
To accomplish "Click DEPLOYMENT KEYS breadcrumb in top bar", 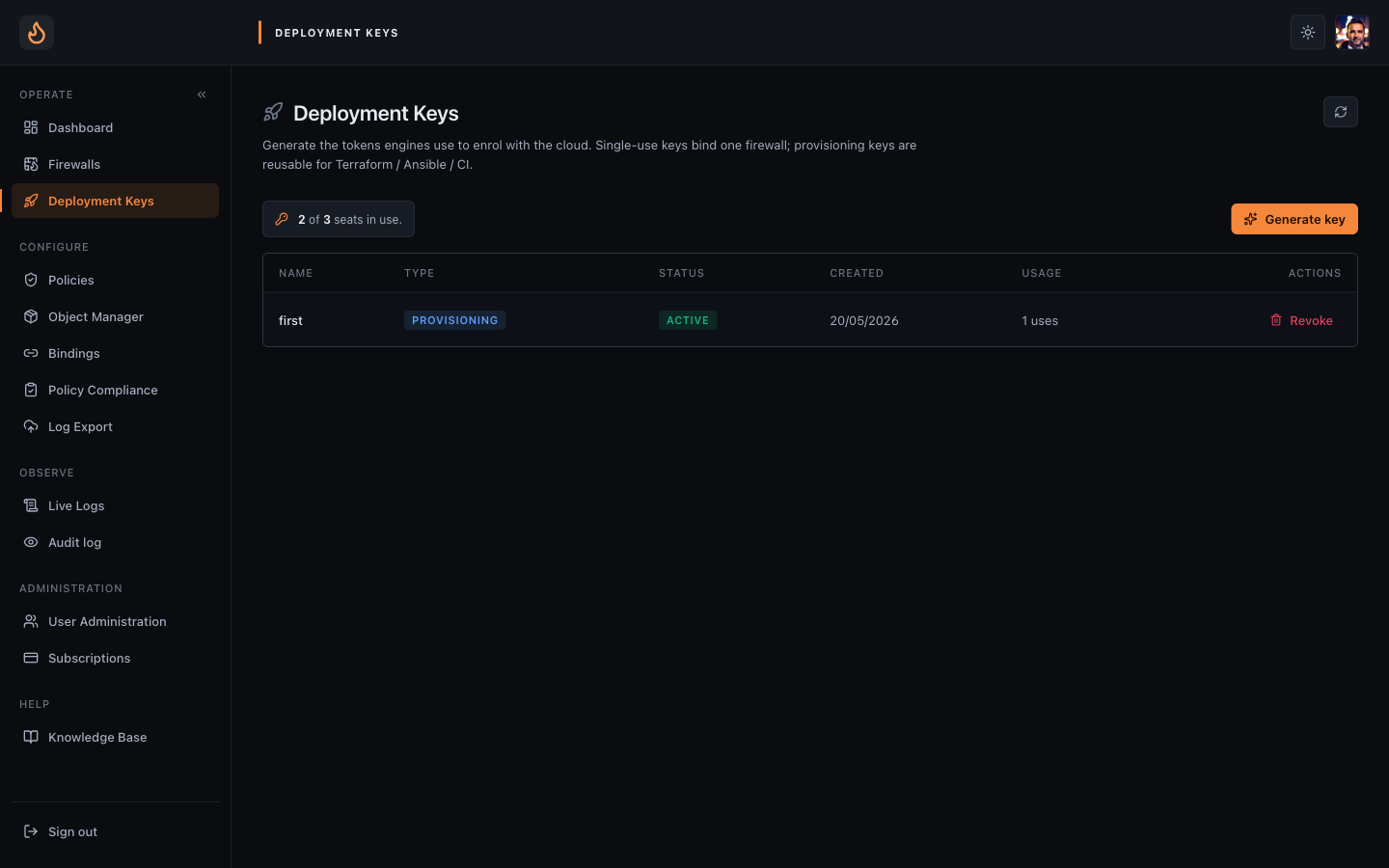I will pos(337,33).
